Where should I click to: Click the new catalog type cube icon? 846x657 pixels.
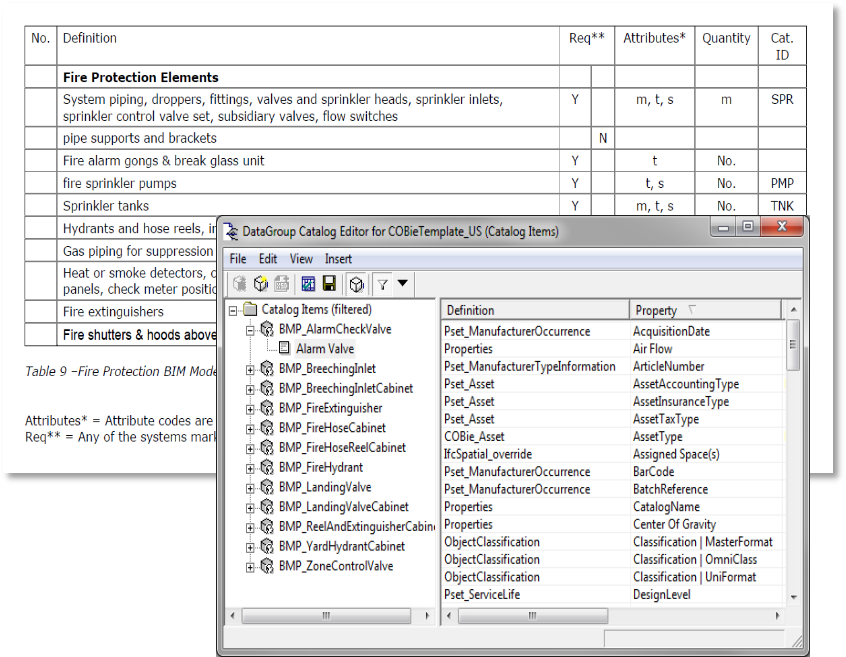pos(261,283)
